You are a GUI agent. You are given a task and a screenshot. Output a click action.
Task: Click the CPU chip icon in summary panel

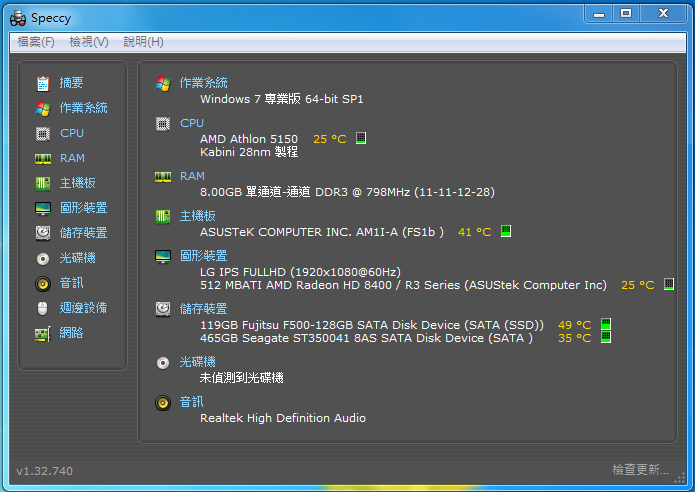point(163,124)
